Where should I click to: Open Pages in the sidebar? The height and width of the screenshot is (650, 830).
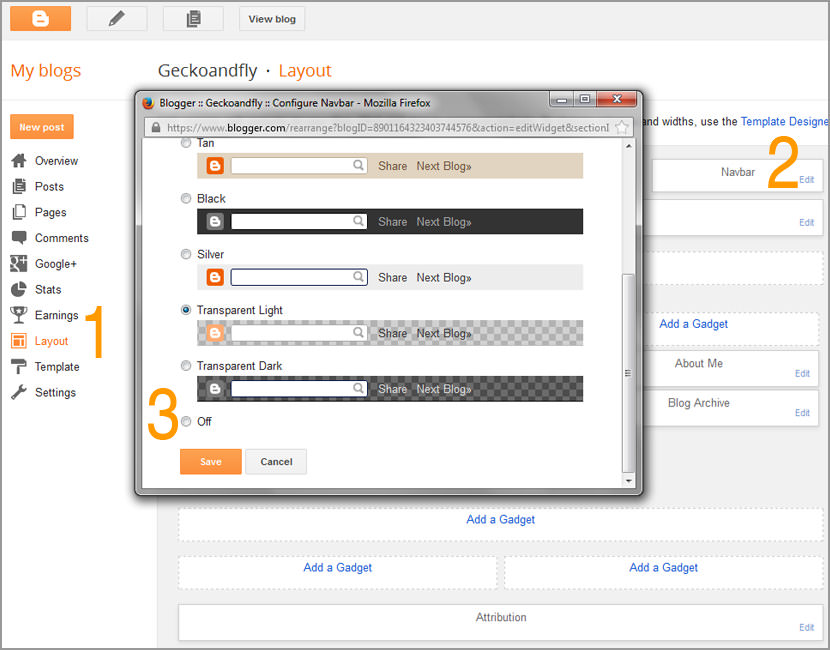(x=50, y=212)
